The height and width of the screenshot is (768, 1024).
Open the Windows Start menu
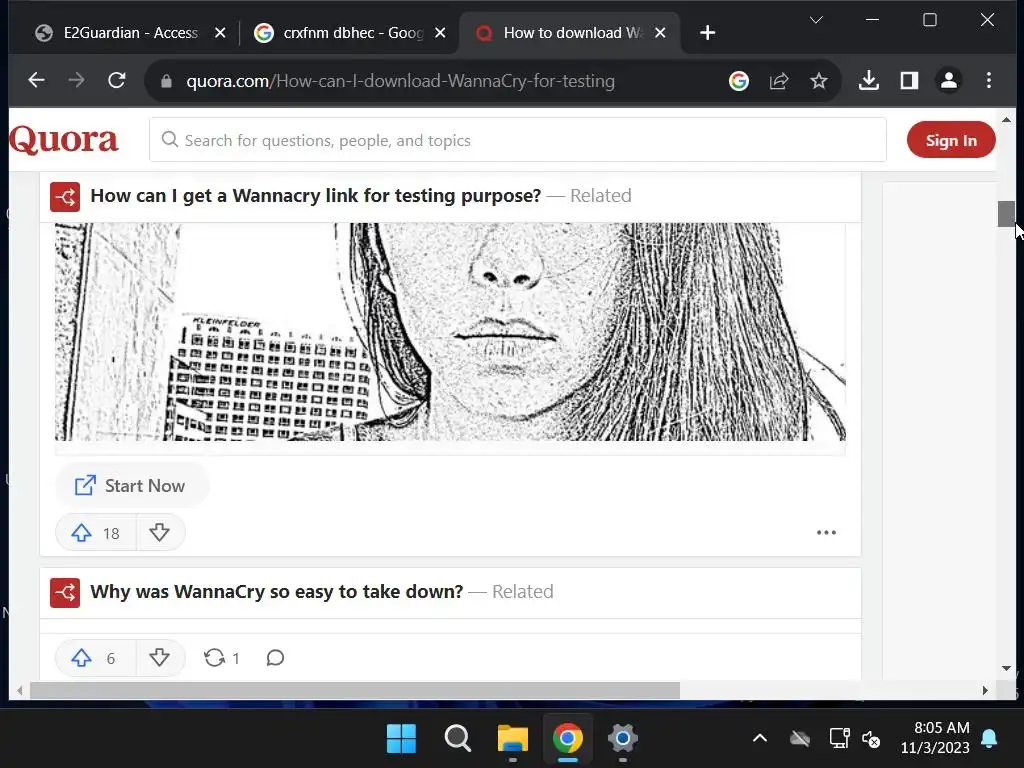click(401, 739)
